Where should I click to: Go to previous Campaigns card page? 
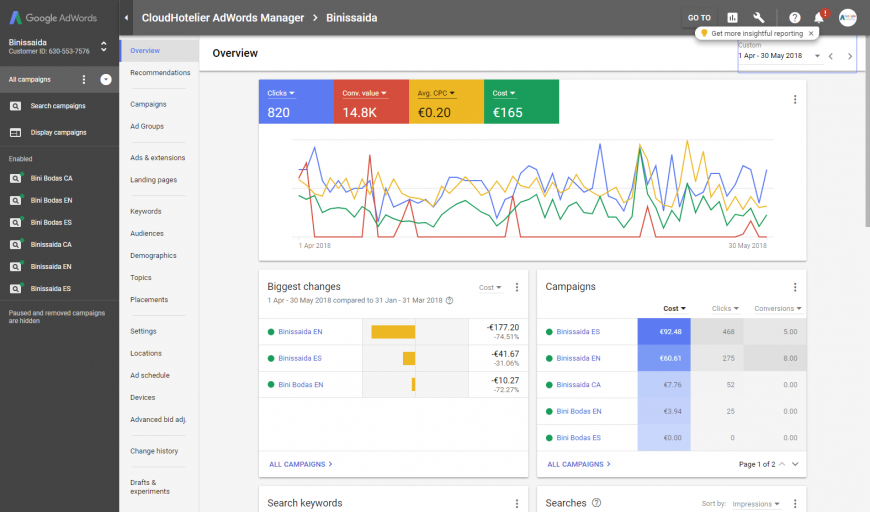782,464
